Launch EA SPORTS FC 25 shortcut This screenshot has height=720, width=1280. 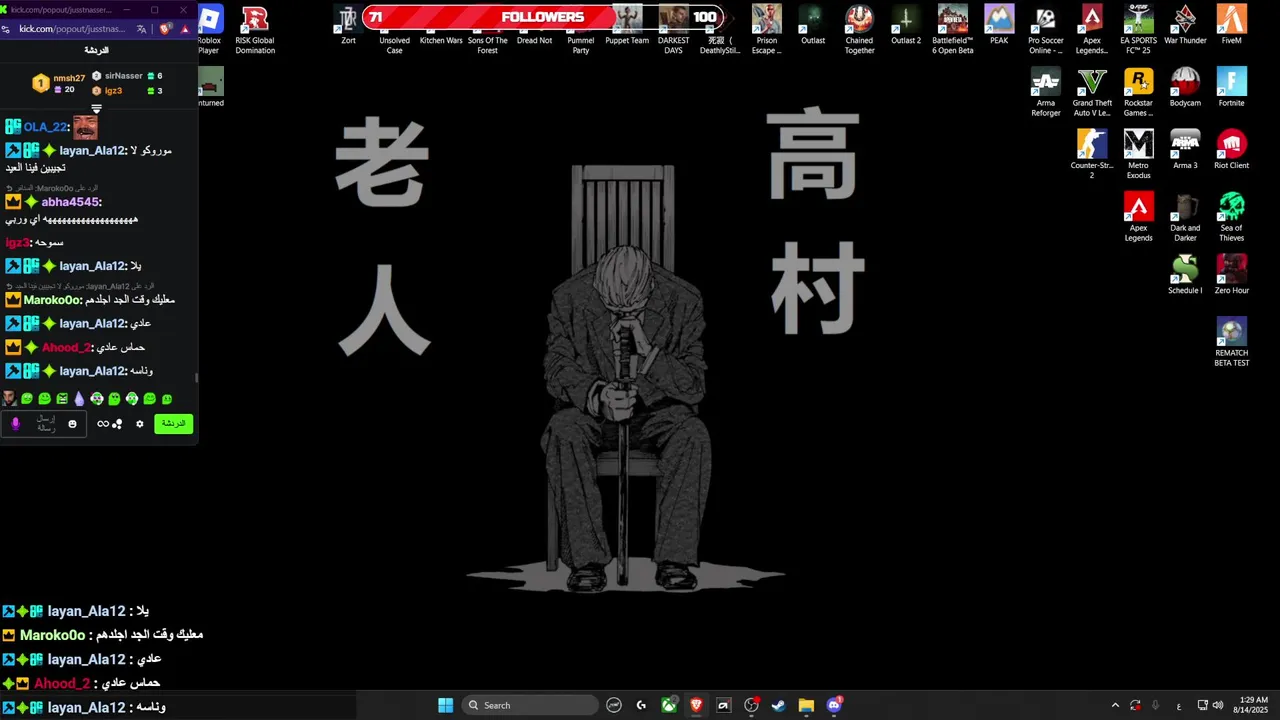pos(1138,29)
